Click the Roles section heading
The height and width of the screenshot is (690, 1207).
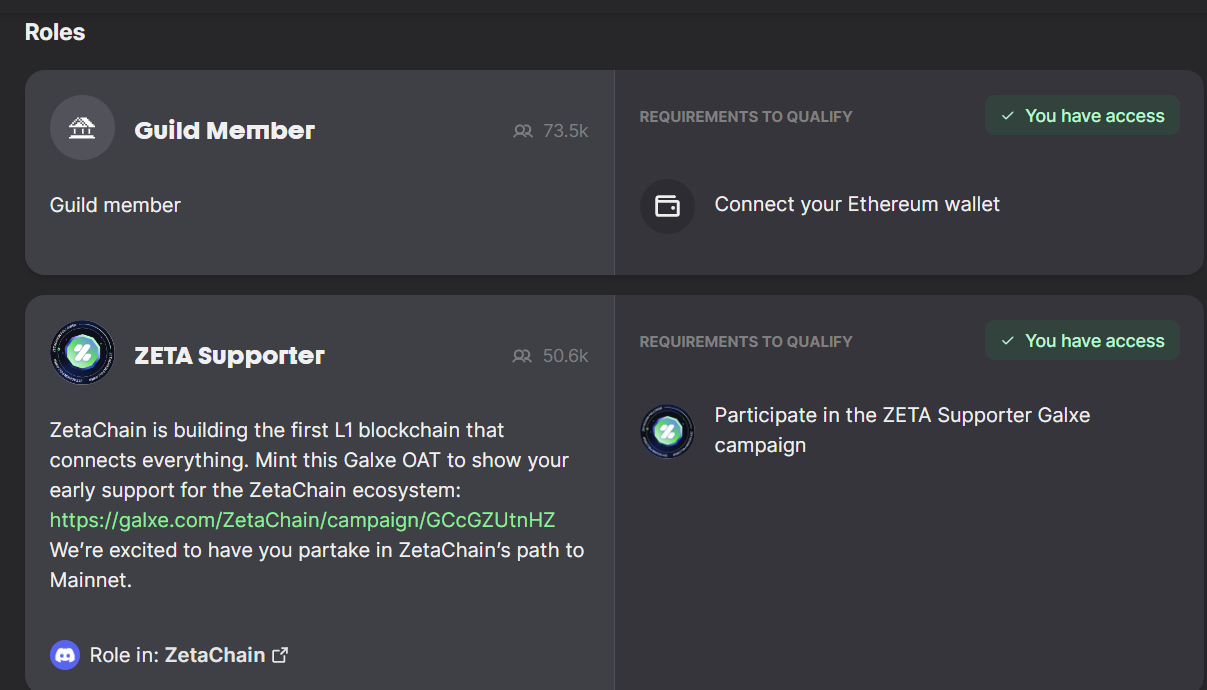[x=55, y=32]
